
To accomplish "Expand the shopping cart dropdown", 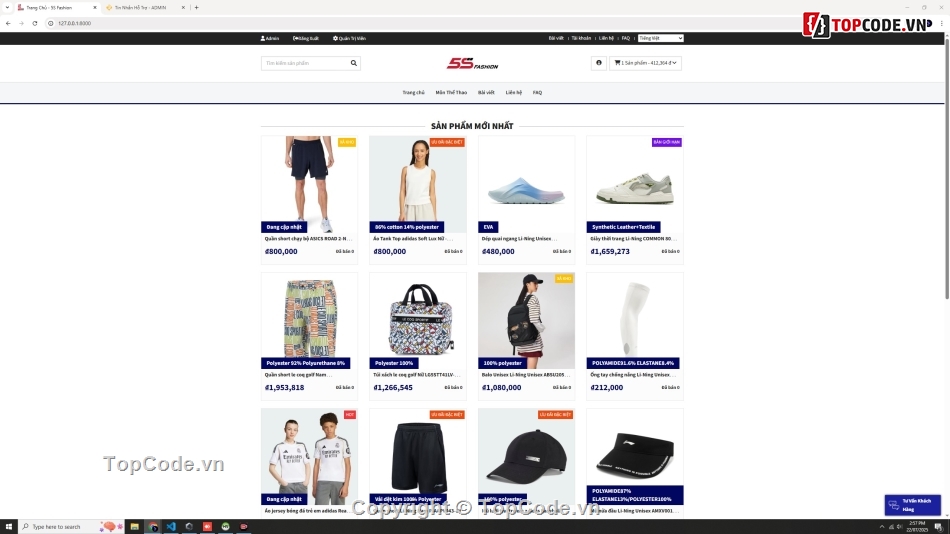I will click(x=645, y=63).
